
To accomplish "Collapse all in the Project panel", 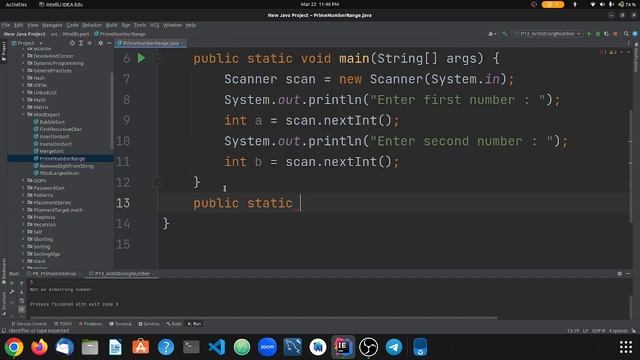I will click(x=90, y=43).
